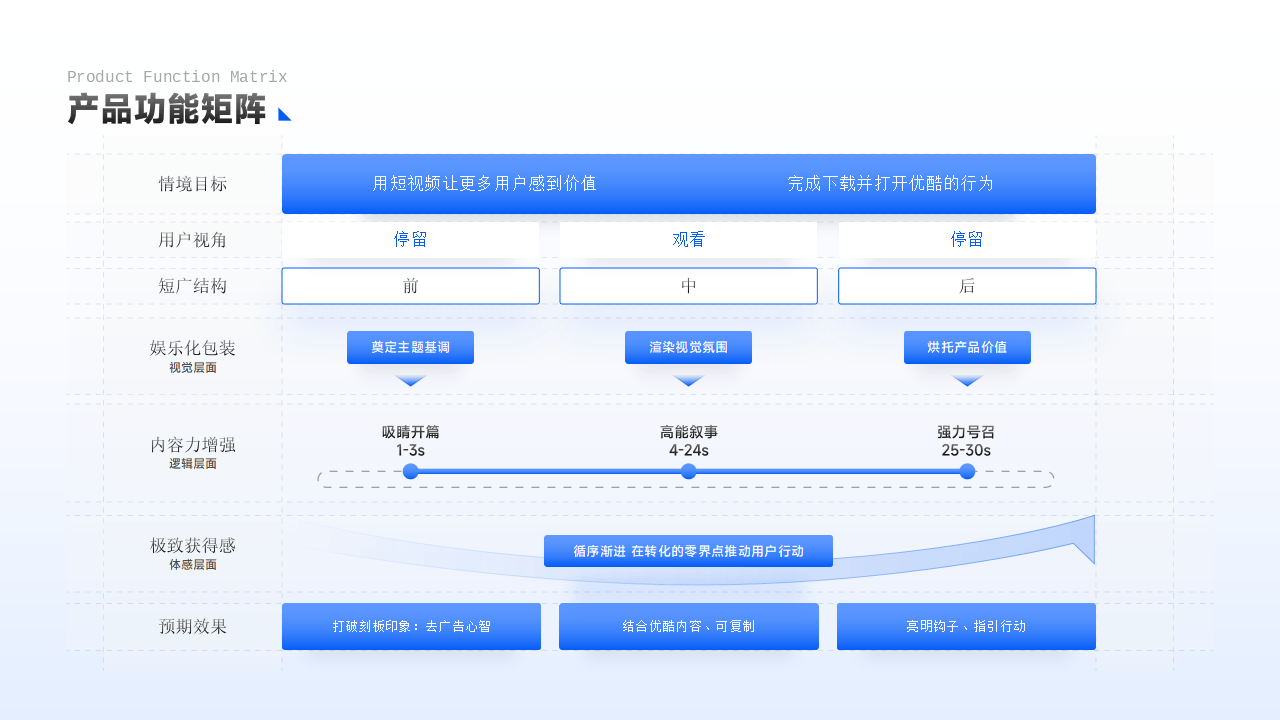Click the 亮明钩子、指引行动 box
This screenshot has height=720, width=1280.
point(966,626)
